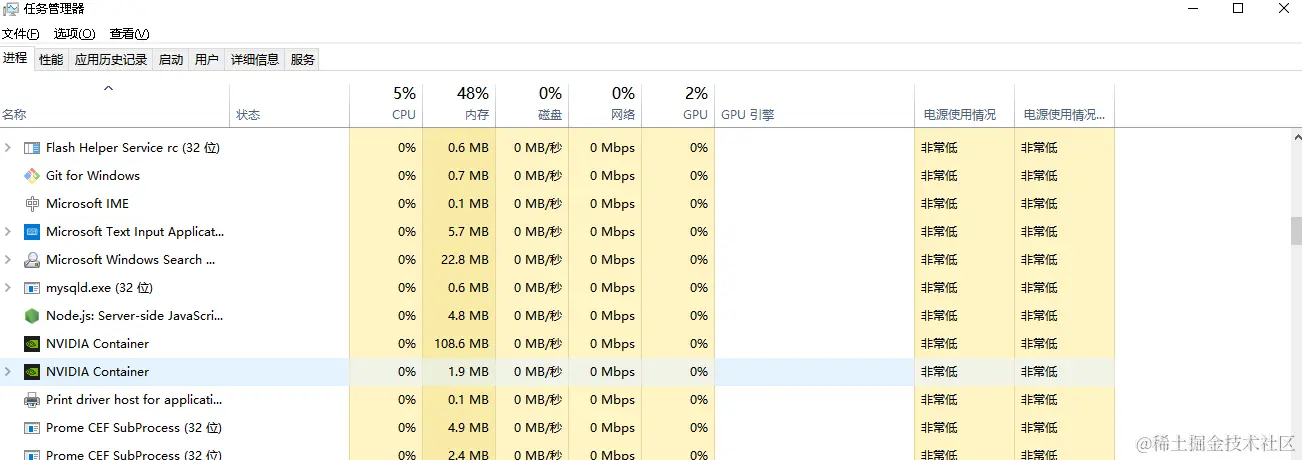Expand the Microsoft Text Input Application group

[x=8, y=232]
